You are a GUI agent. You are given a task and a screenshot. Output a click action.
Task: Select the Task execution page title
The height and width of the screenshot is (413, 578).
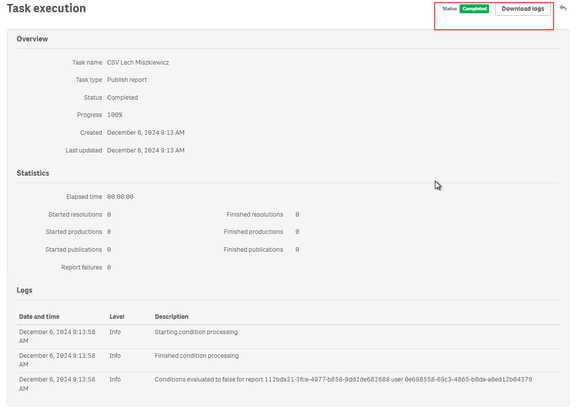(x=46, y=8)
